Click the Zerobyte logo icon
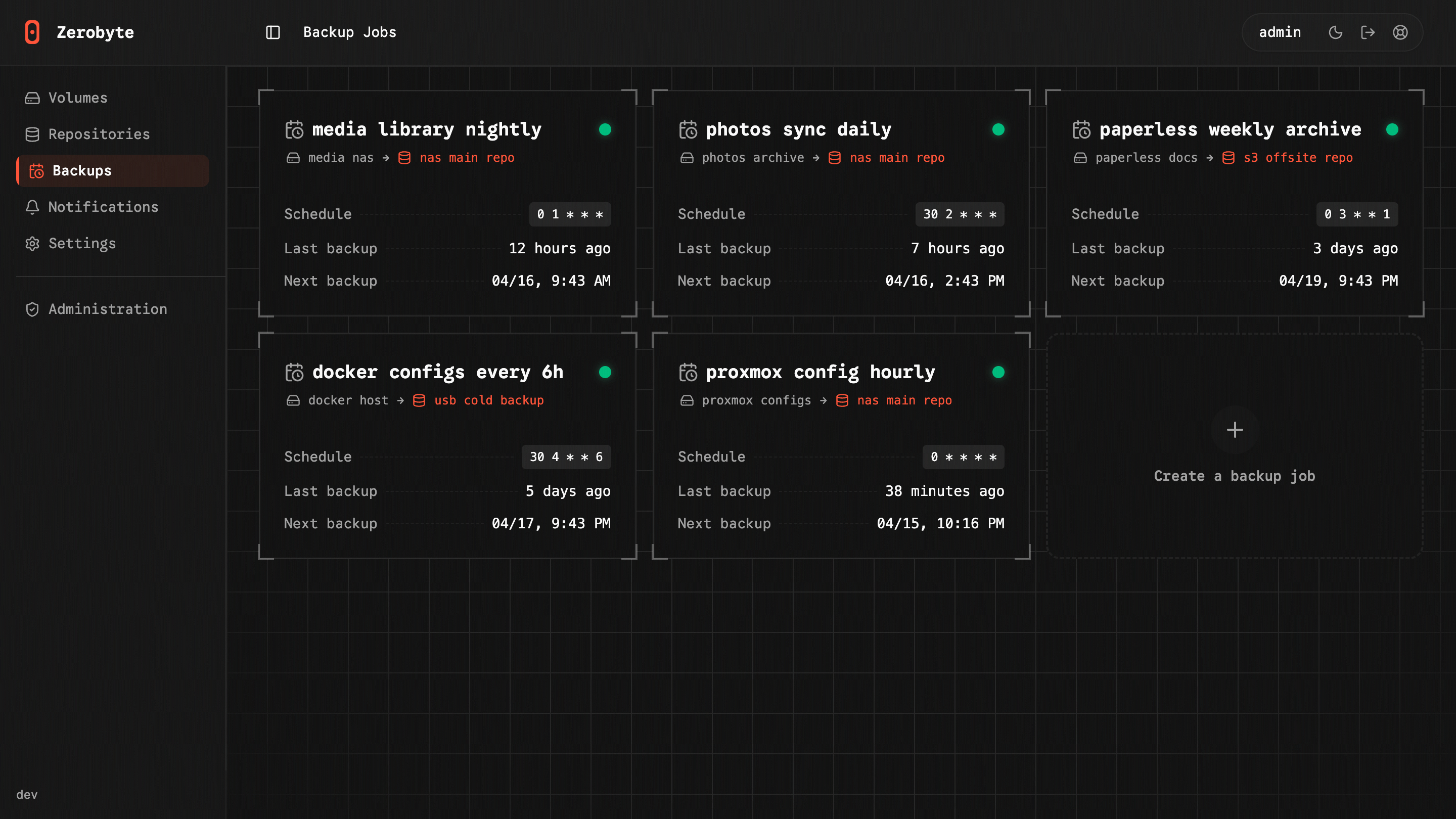This screenshot has width=1456, height=819. click(x=32, y=32)
